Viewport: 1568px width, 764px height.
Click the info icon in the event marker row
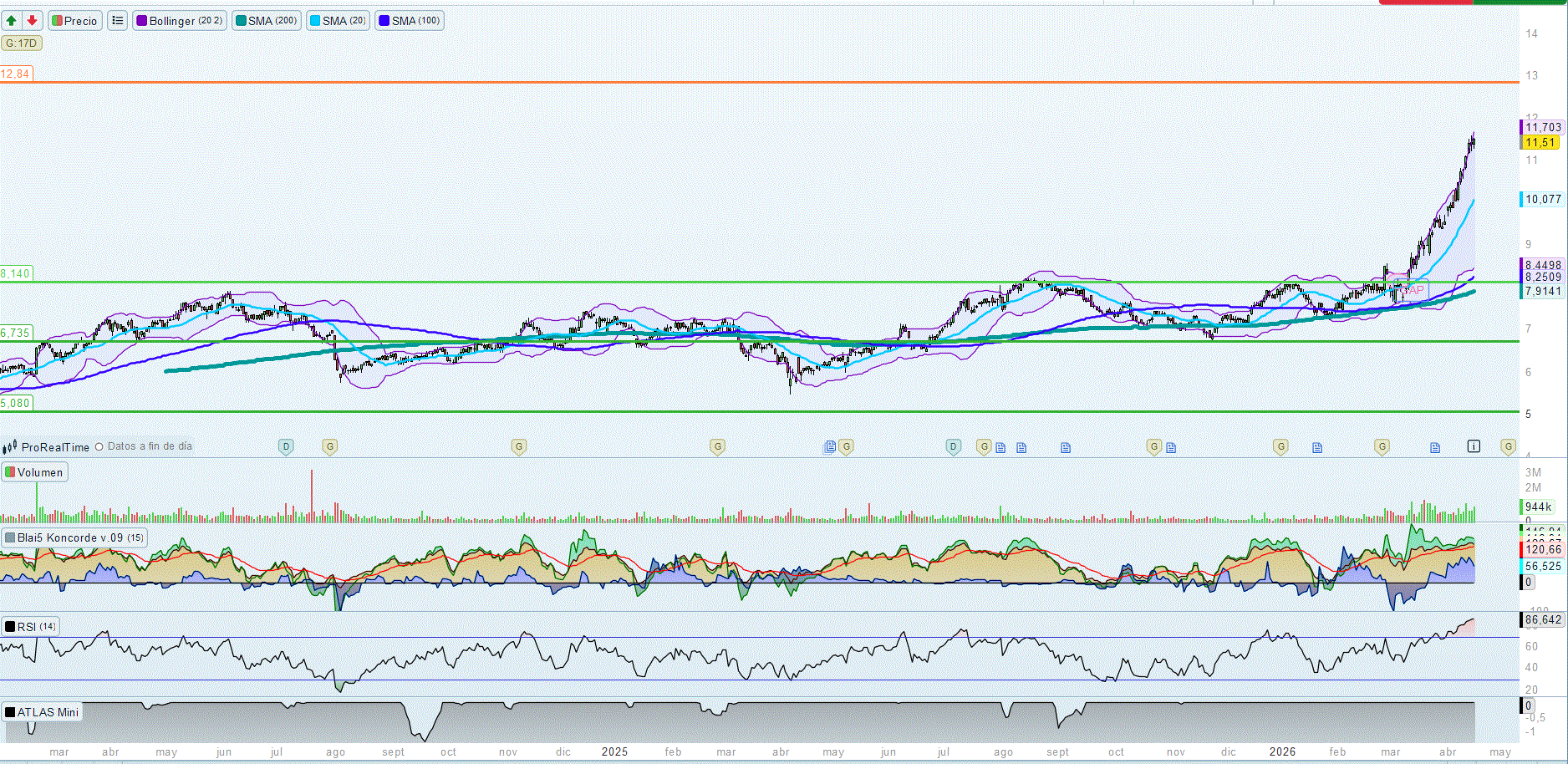(x=1474, y=446)
